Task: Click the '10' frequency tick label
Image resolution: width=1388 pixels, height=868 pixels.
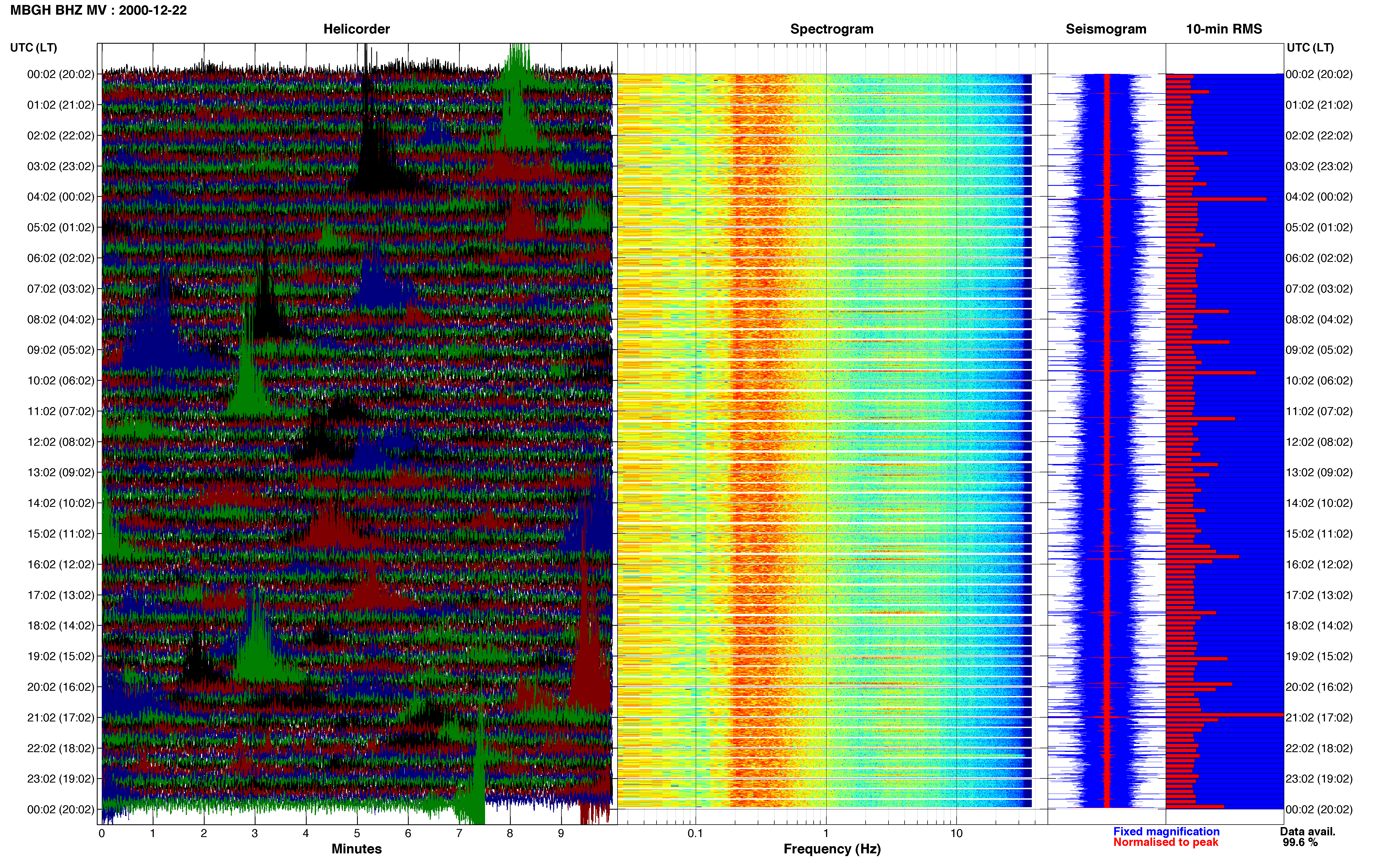Action: coord(956,833)
